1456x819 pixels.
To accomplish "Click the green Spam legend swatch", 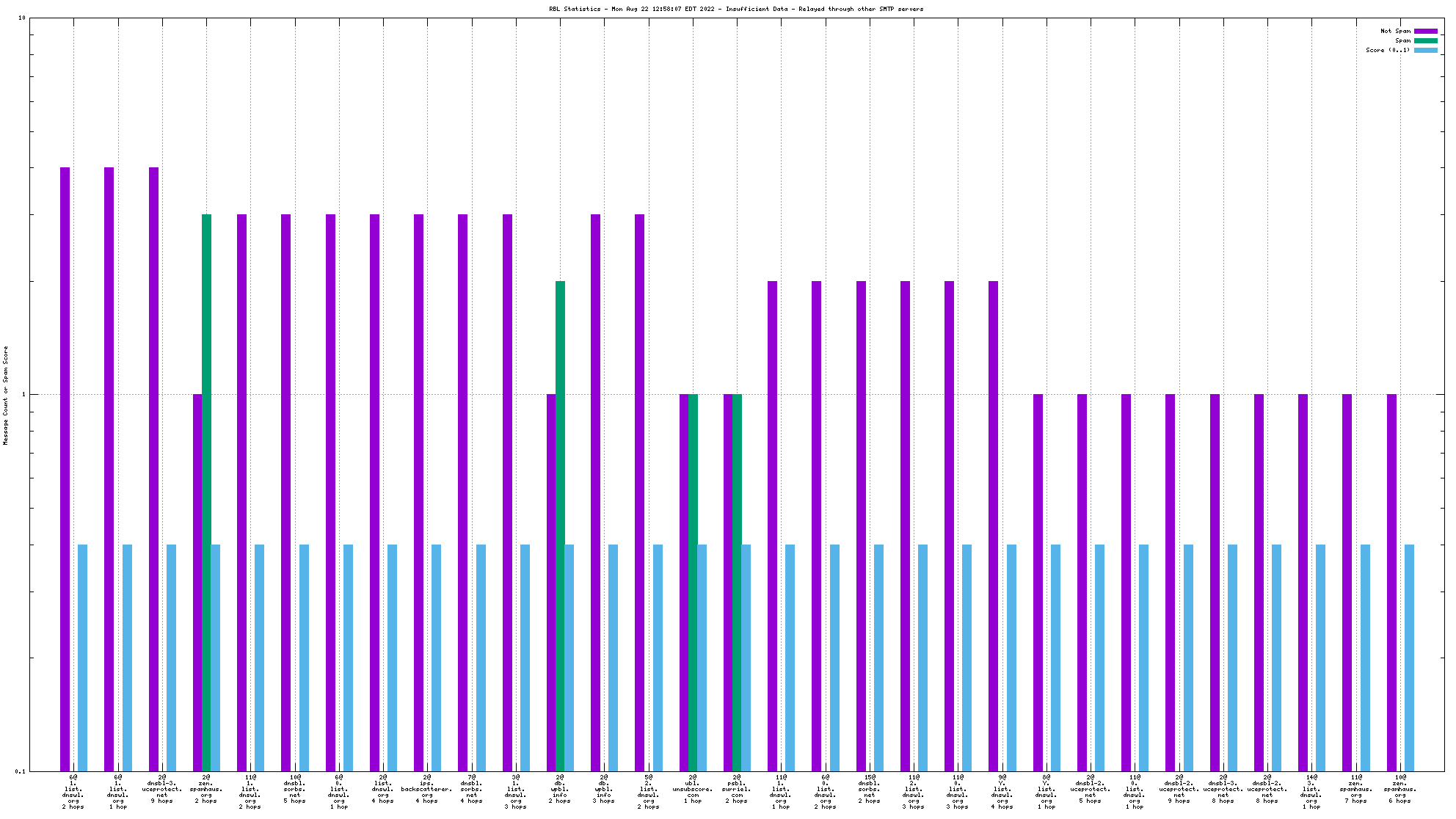I will pyautogui.click(x=1425, y=40).
